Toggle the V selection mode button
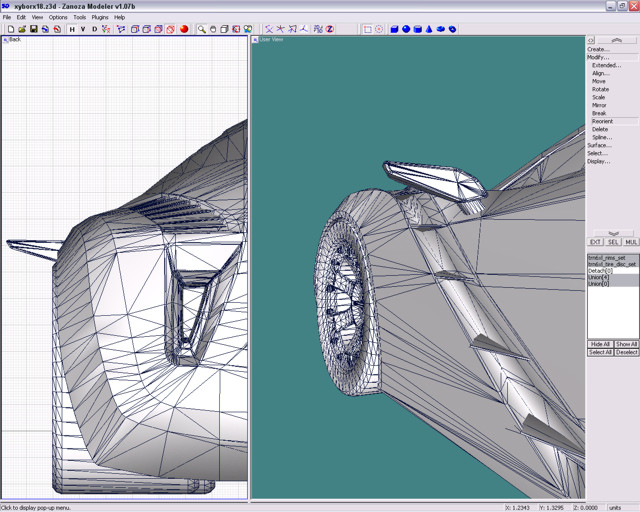The width and height of the screenshot is (640, 512). [x=83, y=29]
